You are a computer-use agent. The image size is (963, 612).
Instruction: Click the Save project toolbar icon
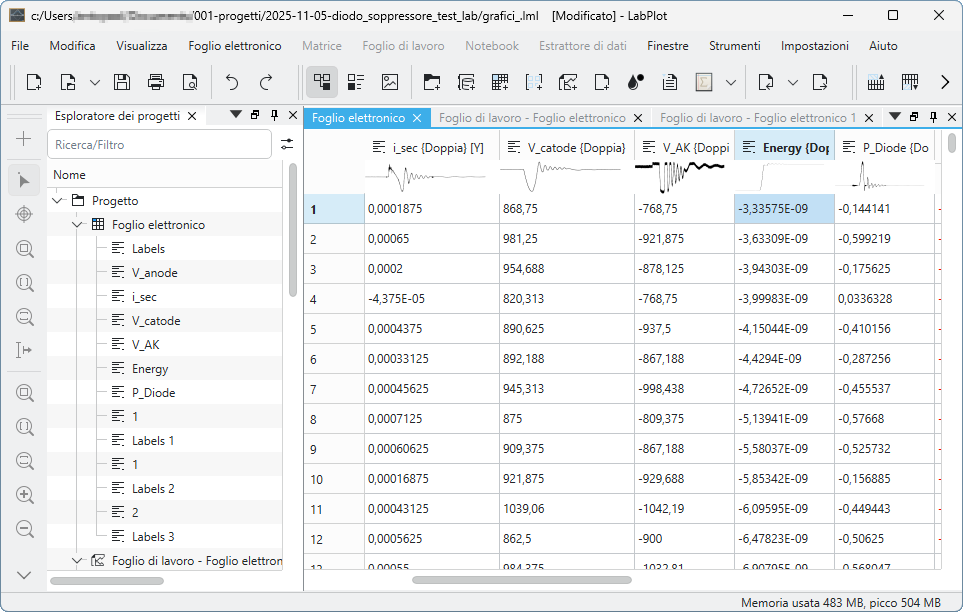[x=122, y=83]
